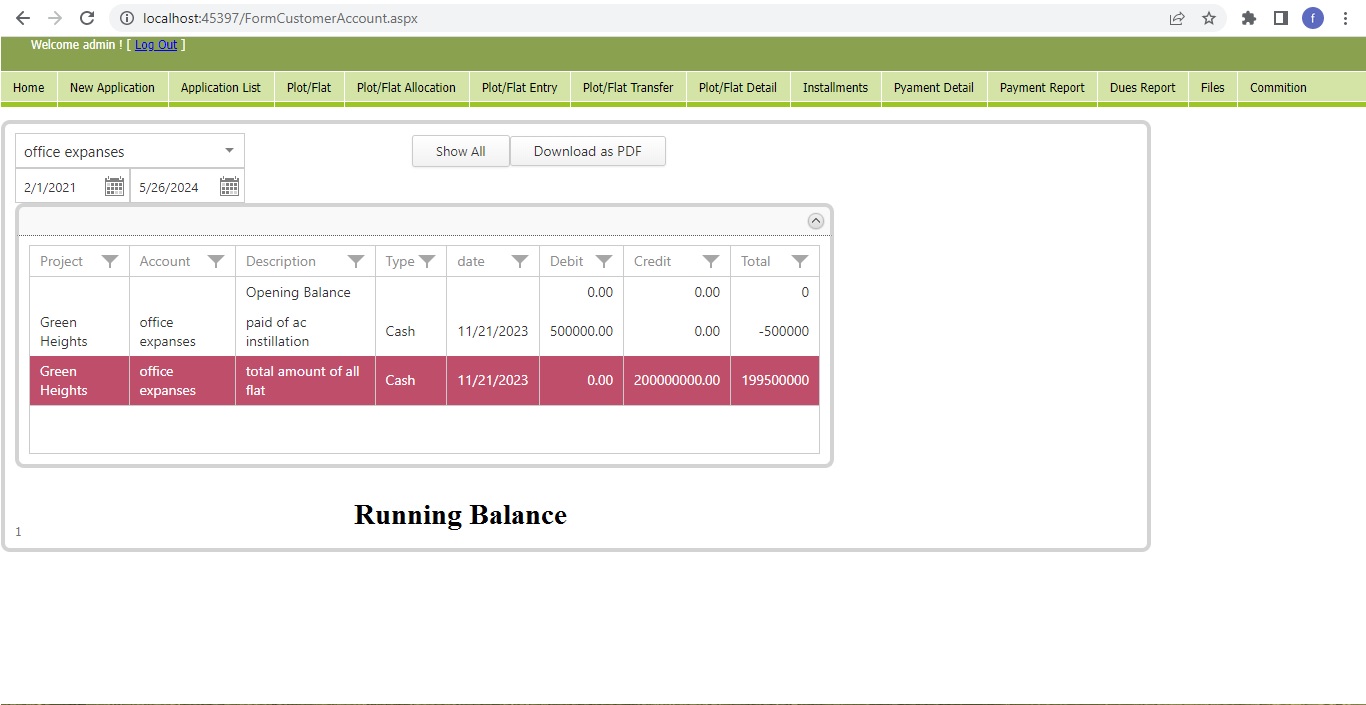This screenshot has height=705, width=1366.
Task: Open the end date calendar picker
Action: (229, 187)
